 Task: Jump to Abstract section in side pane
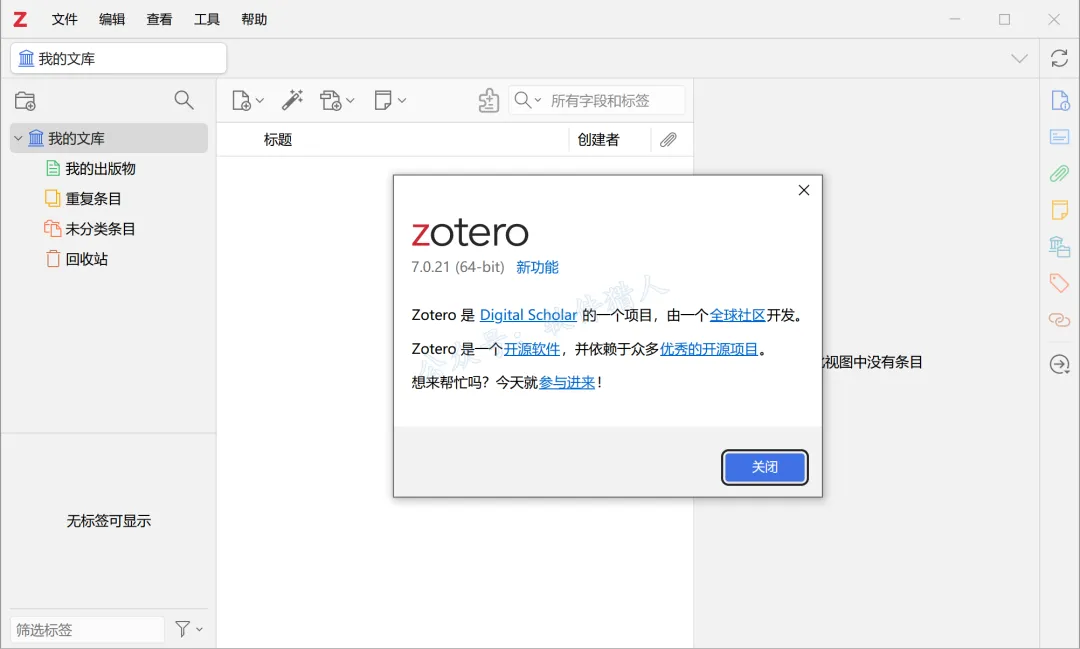pyautogui.click(x=1059, y=136)
